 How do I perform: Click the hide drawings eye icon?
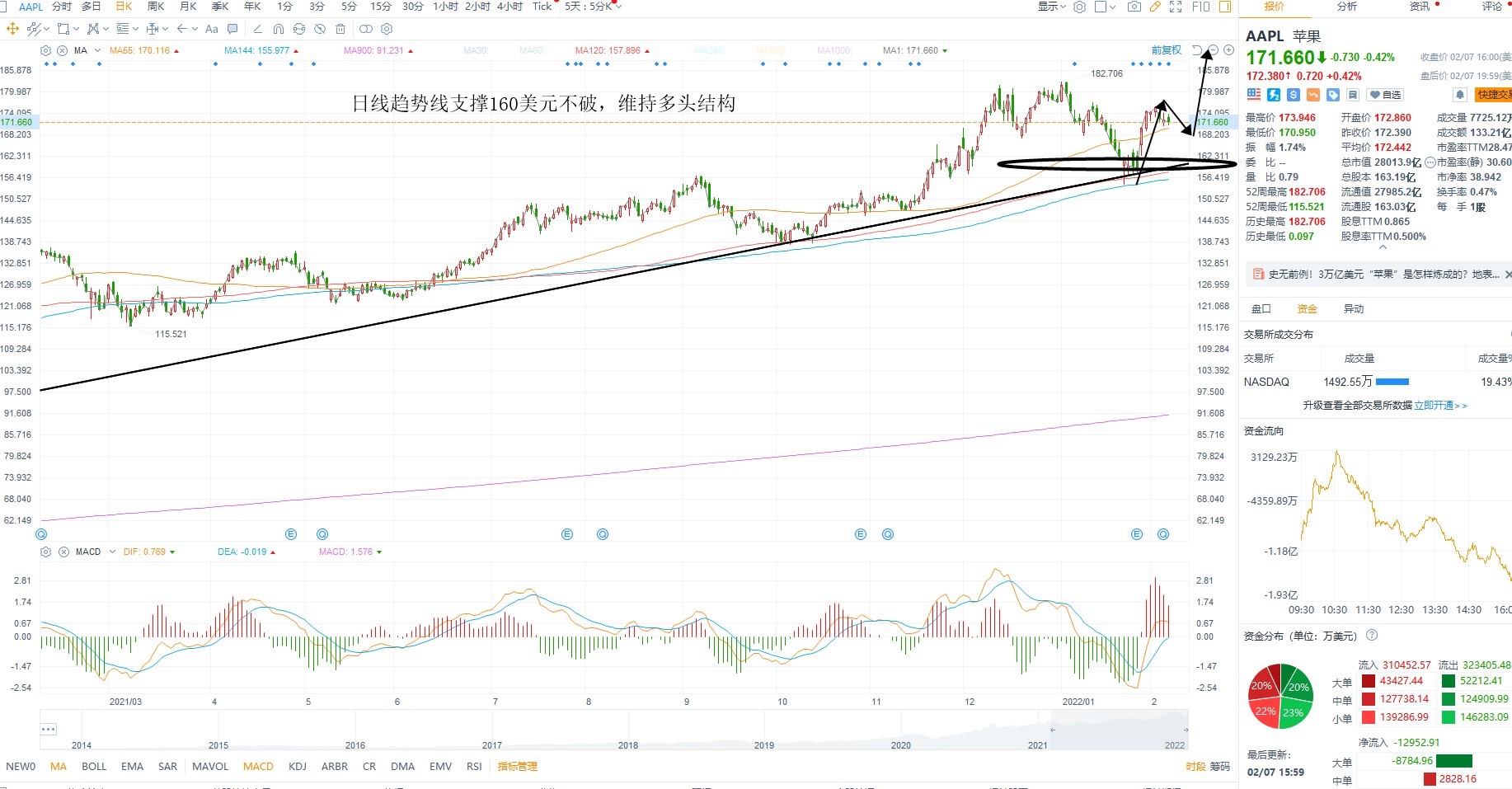[x=320, y=29]
